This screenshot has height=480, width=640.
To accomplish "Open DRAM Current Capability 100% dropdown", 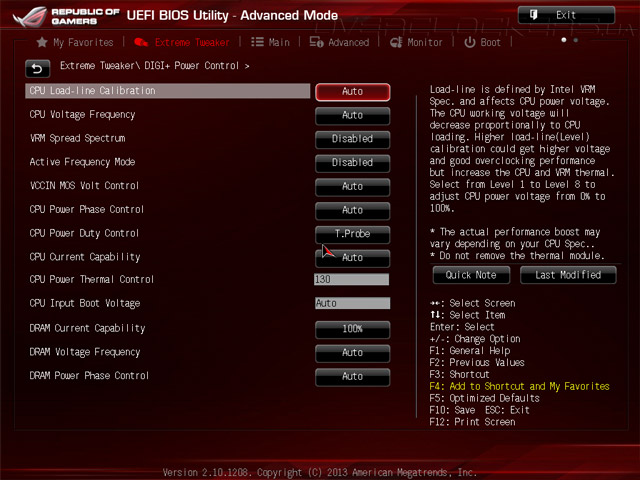I will (x=353, y=329).
